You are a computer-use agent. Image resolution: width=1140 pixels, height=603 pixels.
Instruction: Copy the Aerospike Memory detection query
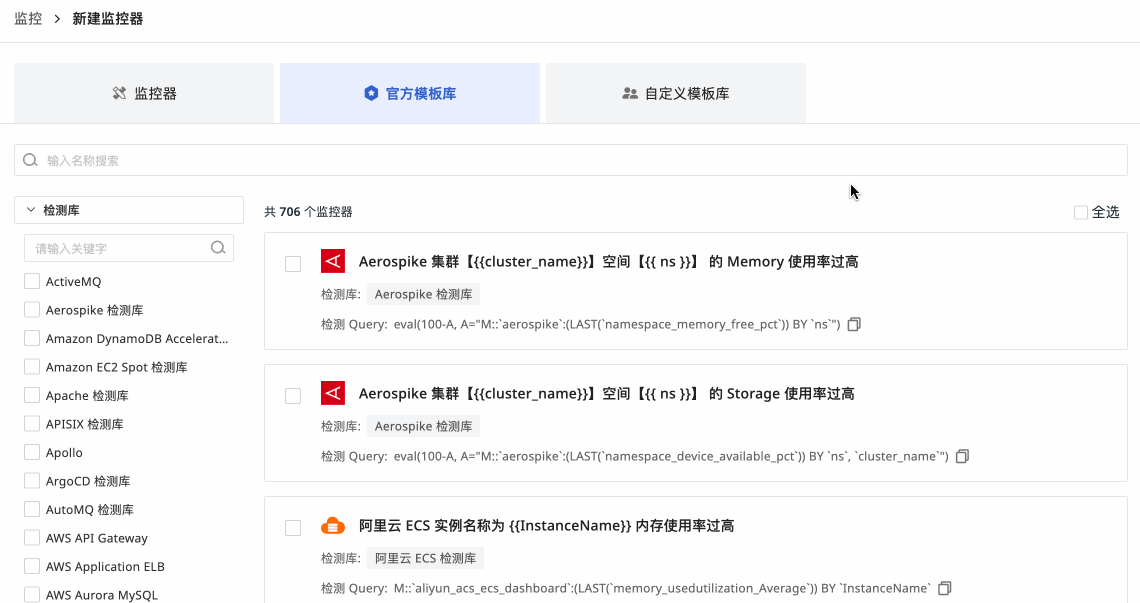coord(854,325)
